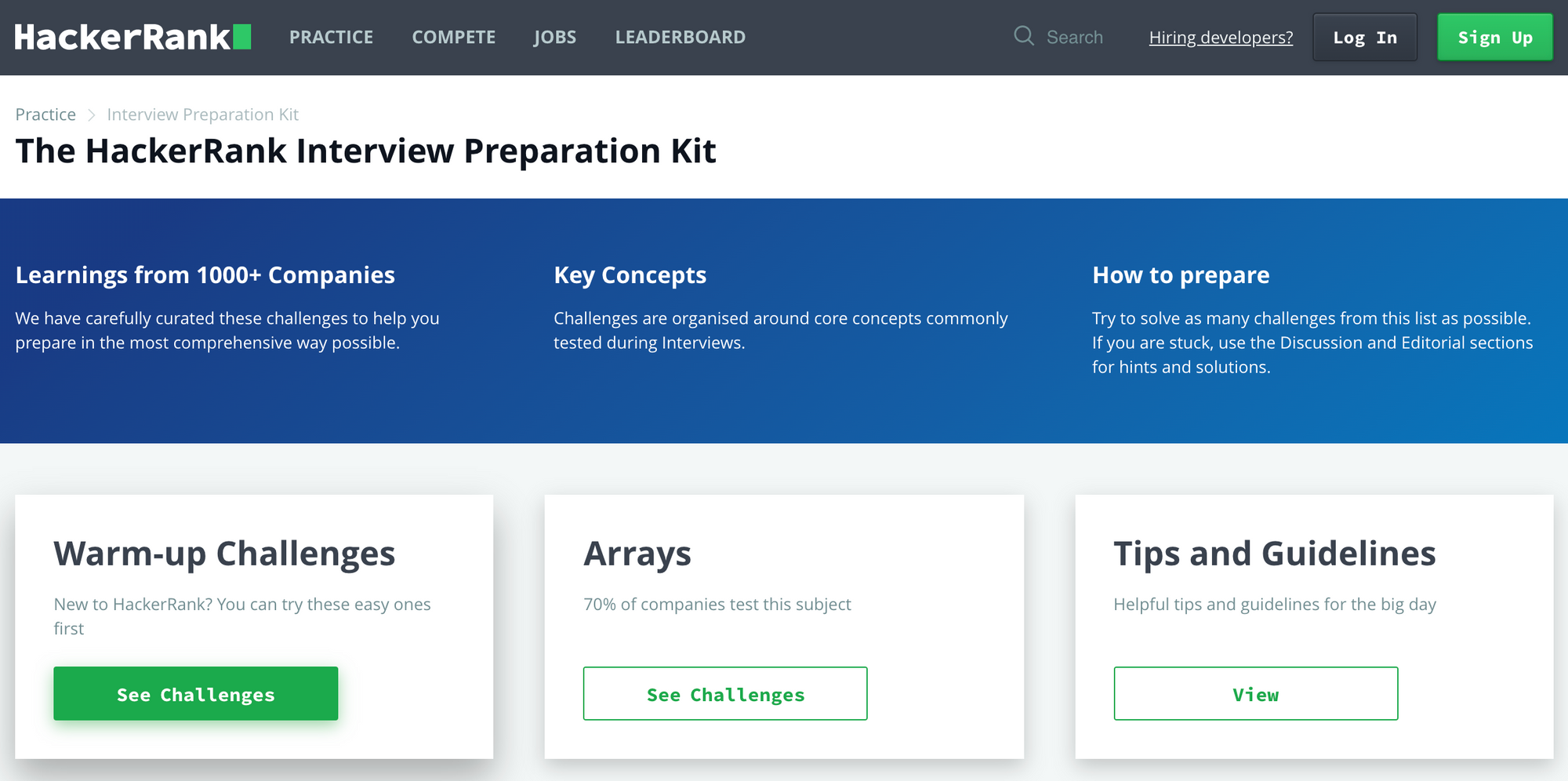Screen dimensions: 1568x781
Task: Open the PRACTICE menu
Action: click(331, 37)
